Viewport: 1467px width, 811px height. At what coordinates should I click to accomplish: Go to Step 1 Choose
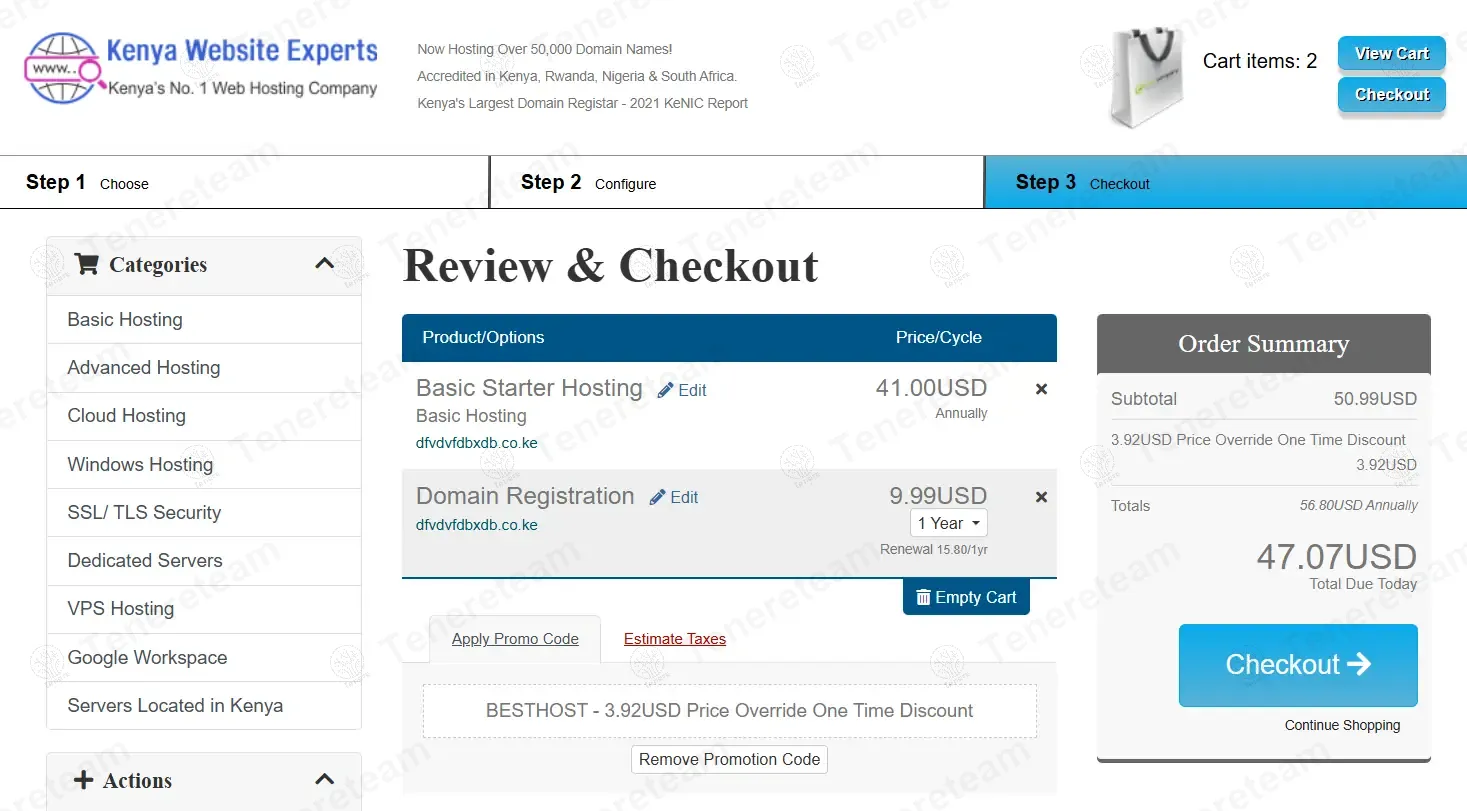(244, 182)
